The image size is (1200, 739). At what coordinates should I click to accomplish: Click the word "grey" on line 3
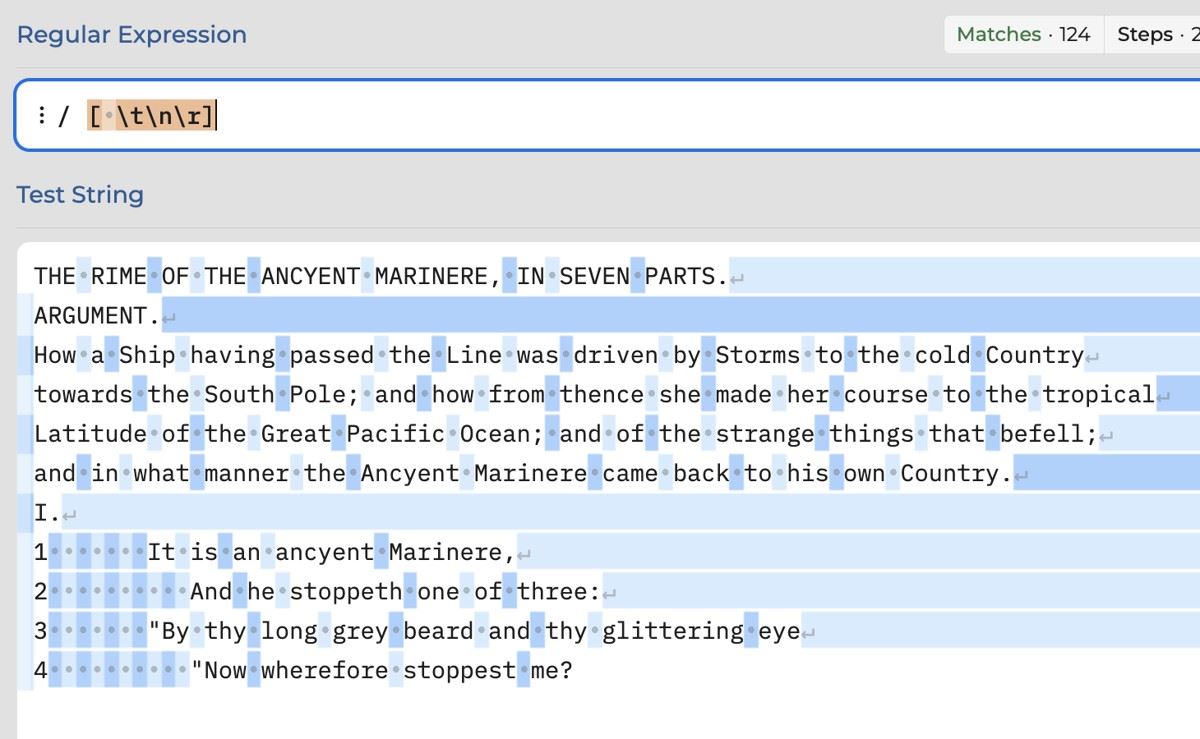(359, 631)
